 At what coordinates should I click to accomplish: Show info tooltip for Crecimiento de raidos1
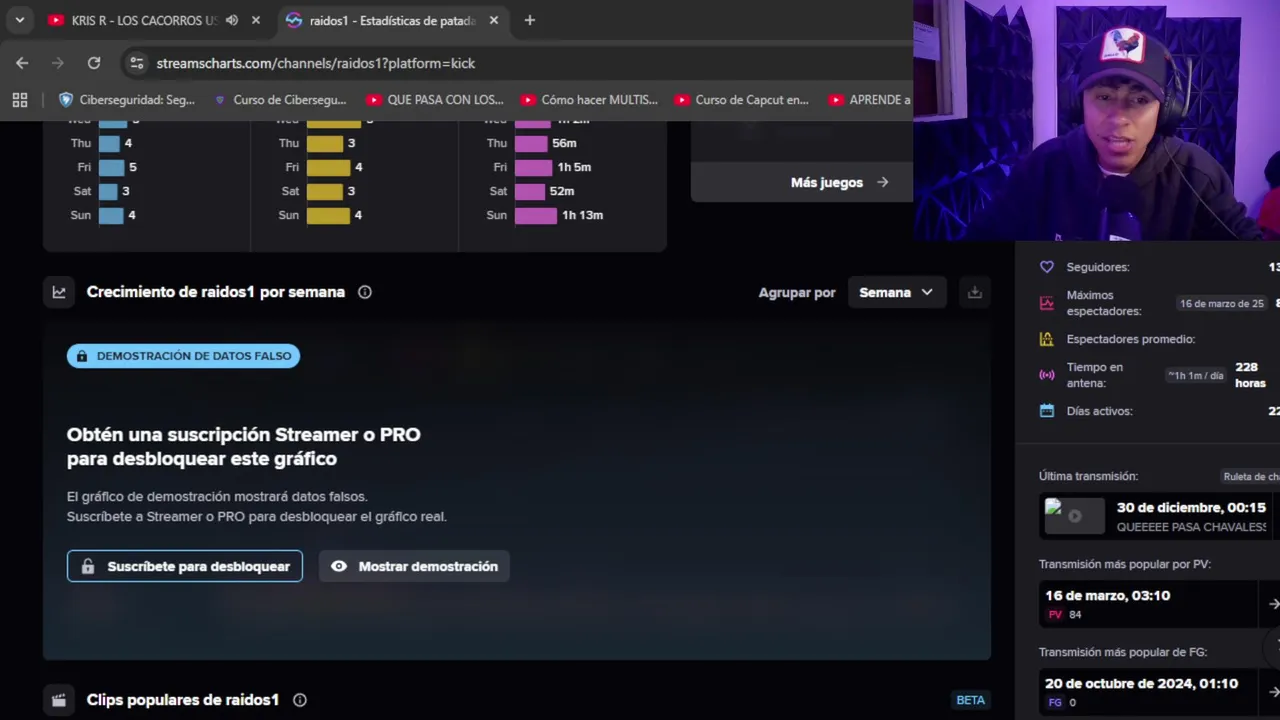click(365, 292)
